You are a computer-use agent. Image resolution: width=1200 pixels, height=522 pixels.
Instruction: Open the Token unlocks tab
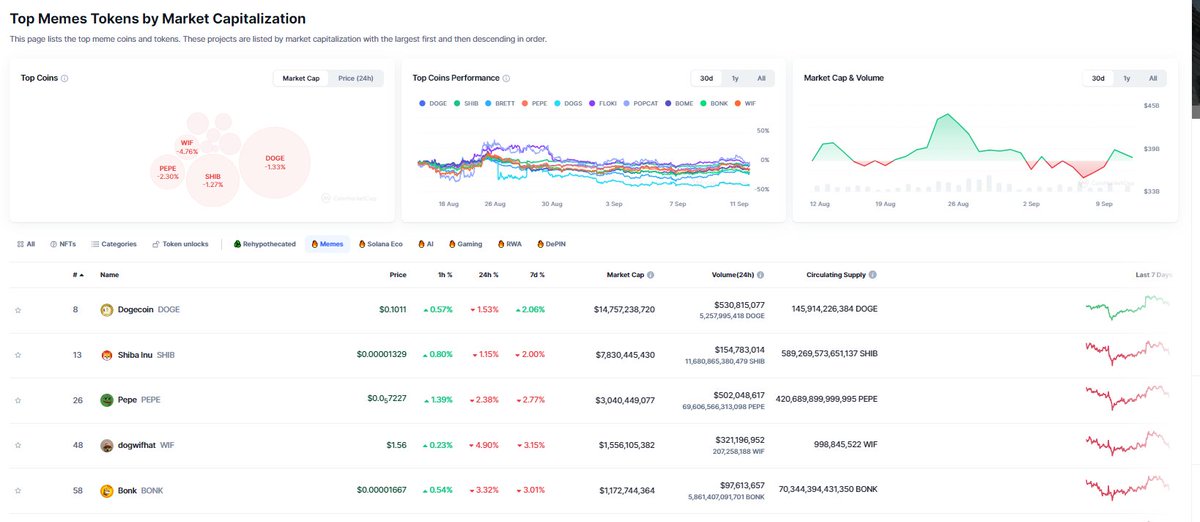(x=180, y=244)
